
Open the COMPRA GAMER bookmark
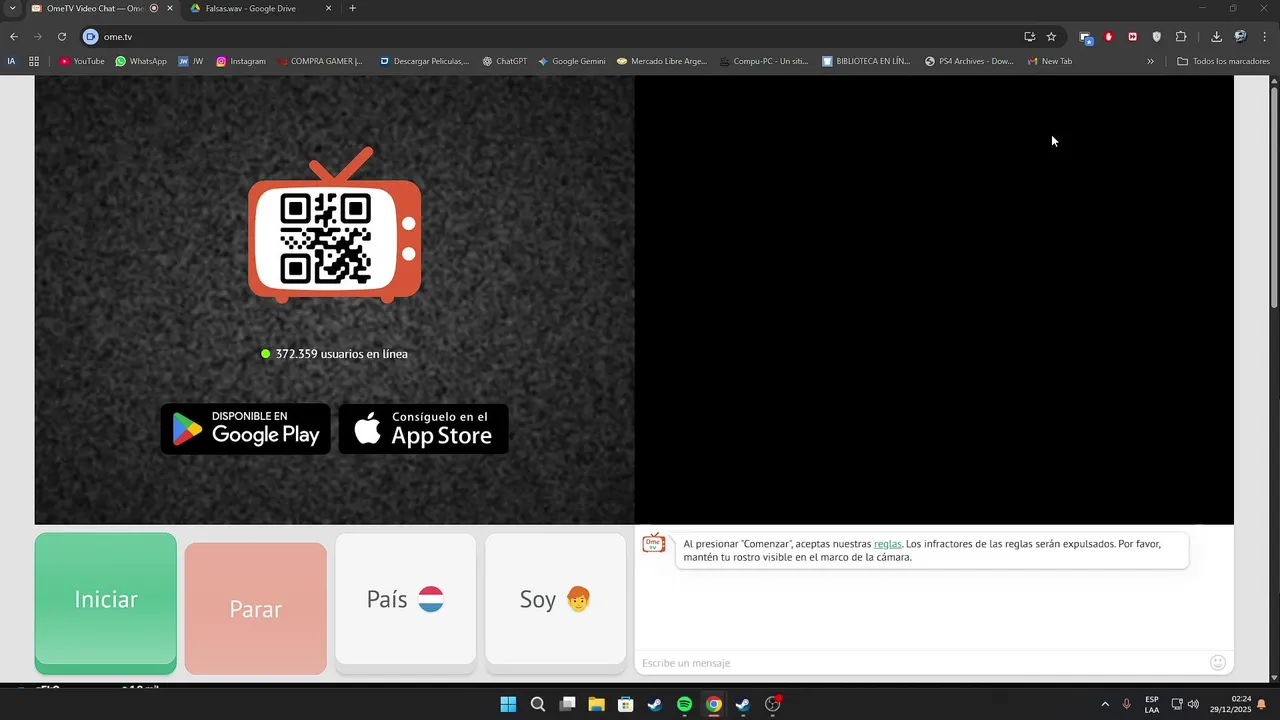[x=320, y=61]
